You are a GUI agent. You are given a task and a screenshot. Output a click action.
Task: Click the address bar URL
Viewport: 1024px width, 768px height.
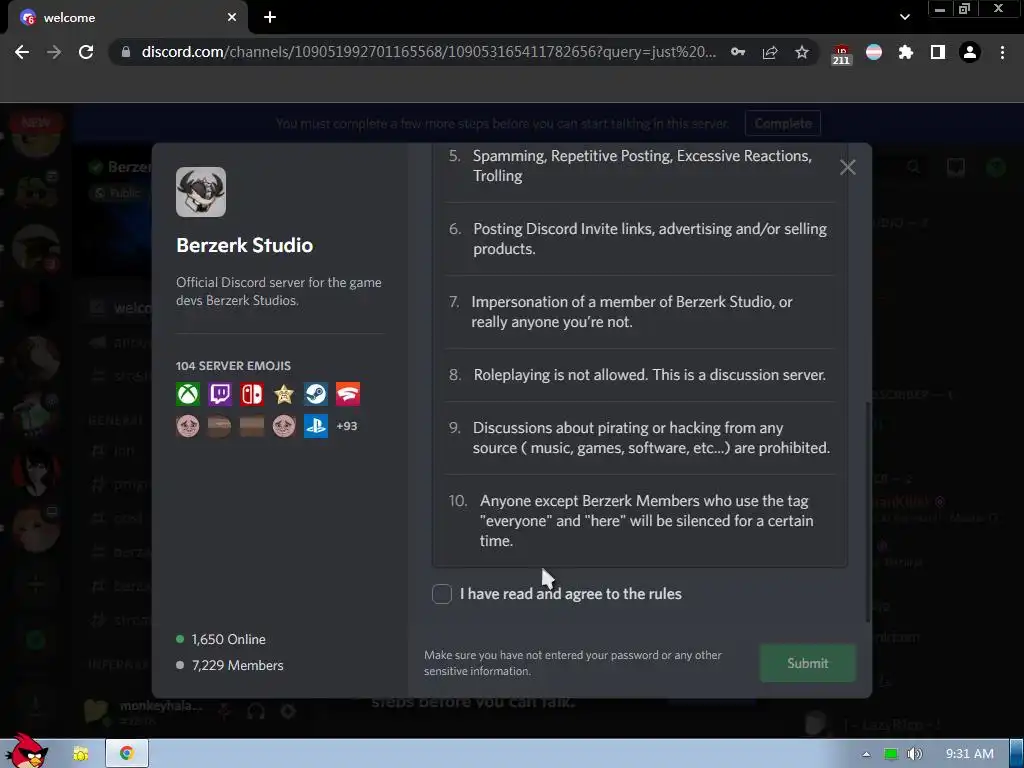click(428, 52)
